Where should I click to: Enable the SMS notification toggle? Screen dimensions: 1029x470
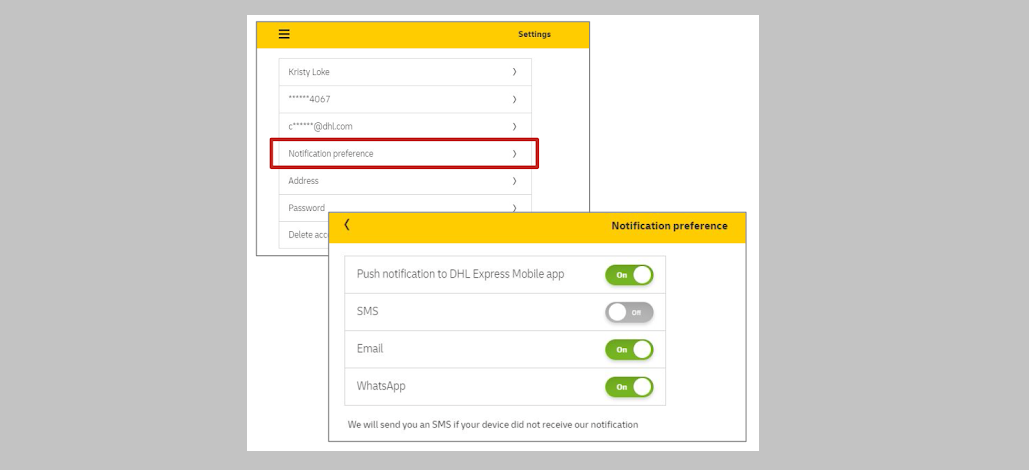point(629,312)
